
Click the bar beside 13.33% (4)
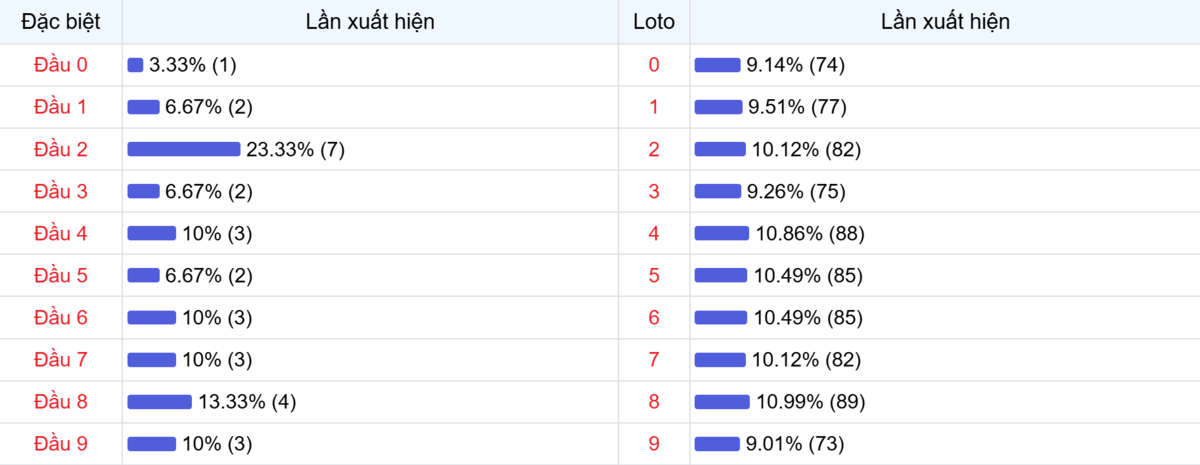[159, 401]
